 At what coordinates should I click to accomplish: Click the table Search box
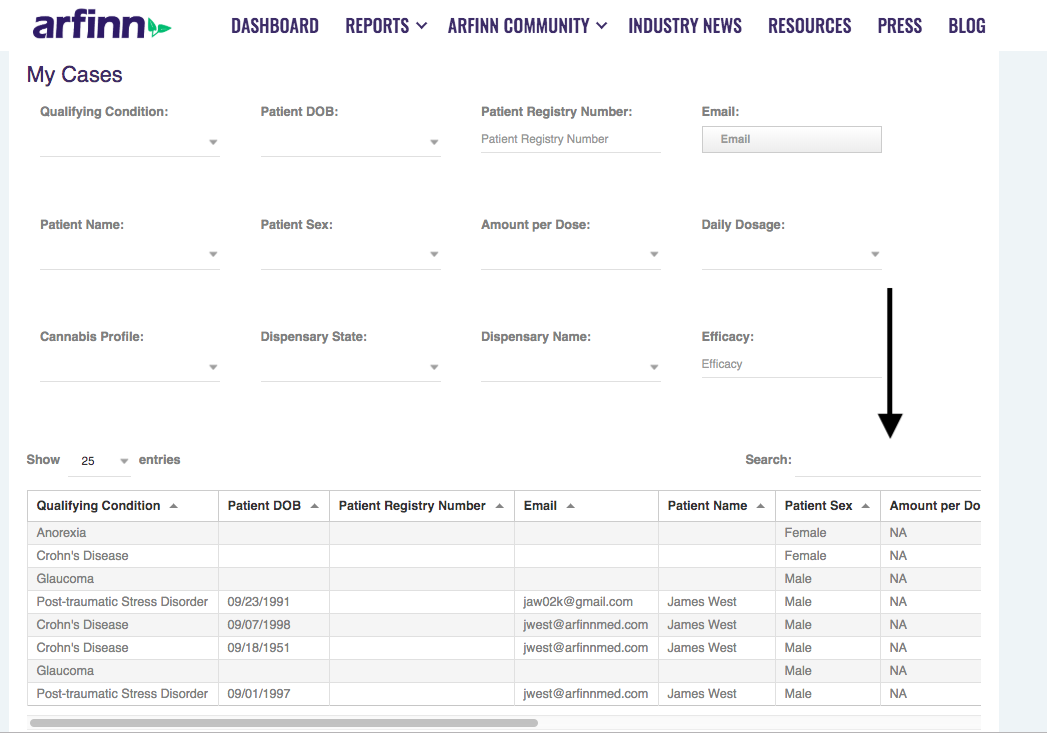(887, 462)
